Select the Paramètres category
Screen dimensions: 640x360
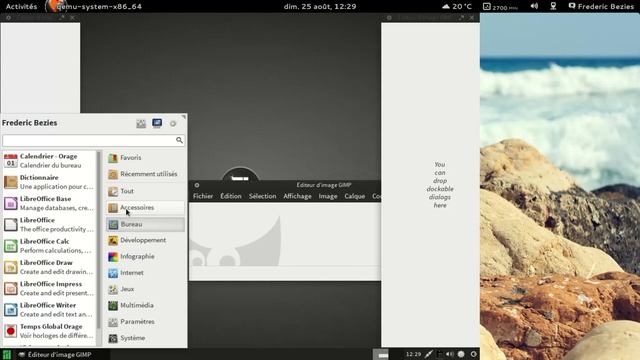click(x=145, y=322)
